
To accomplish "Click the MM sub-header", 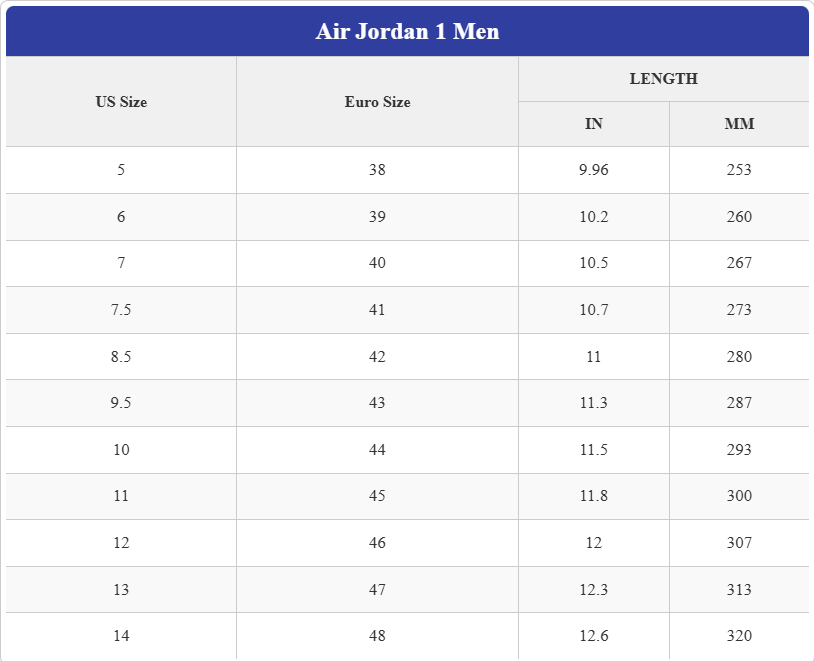I will [x=739, y=124].
